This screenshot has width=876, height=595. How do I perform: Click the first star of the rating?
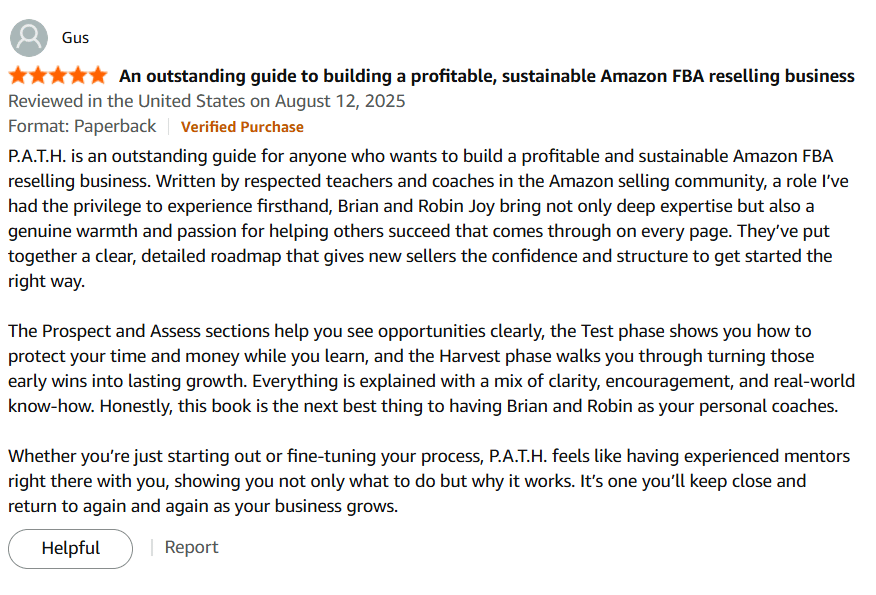tap(18, 76)
